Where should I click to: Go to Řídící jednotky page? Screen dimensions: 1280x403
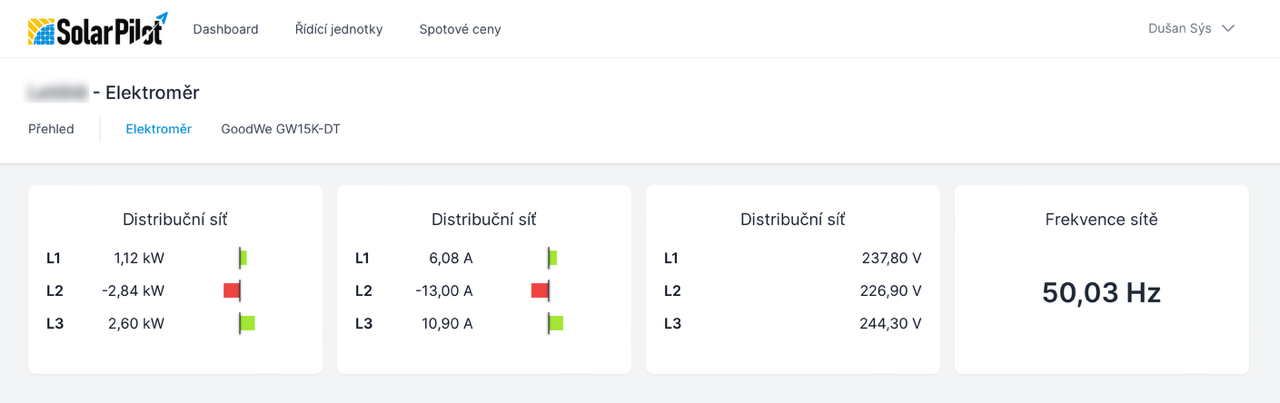click(x=338, y=29)
